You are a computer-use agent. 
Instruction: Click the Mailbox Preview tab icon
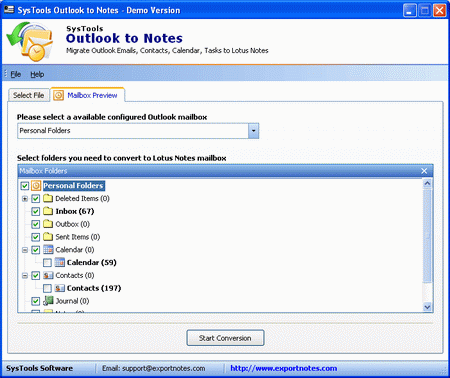(58, 95)
